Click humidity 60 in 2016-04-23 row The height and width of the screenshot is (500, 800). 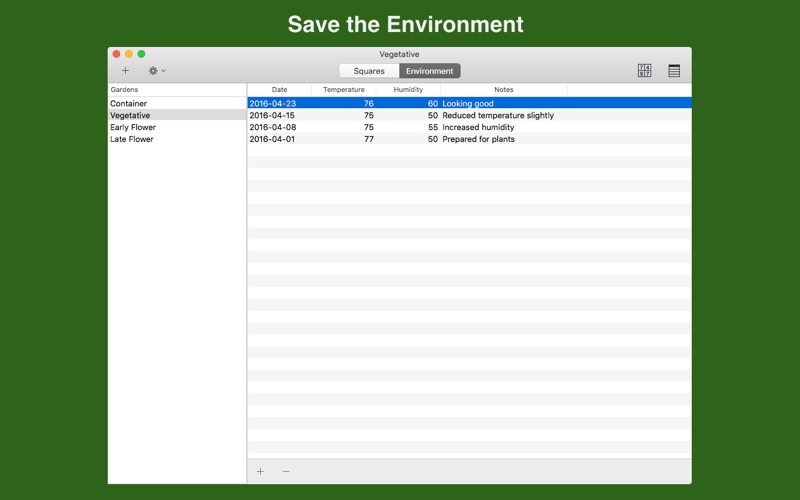click(x=433, y=103)
